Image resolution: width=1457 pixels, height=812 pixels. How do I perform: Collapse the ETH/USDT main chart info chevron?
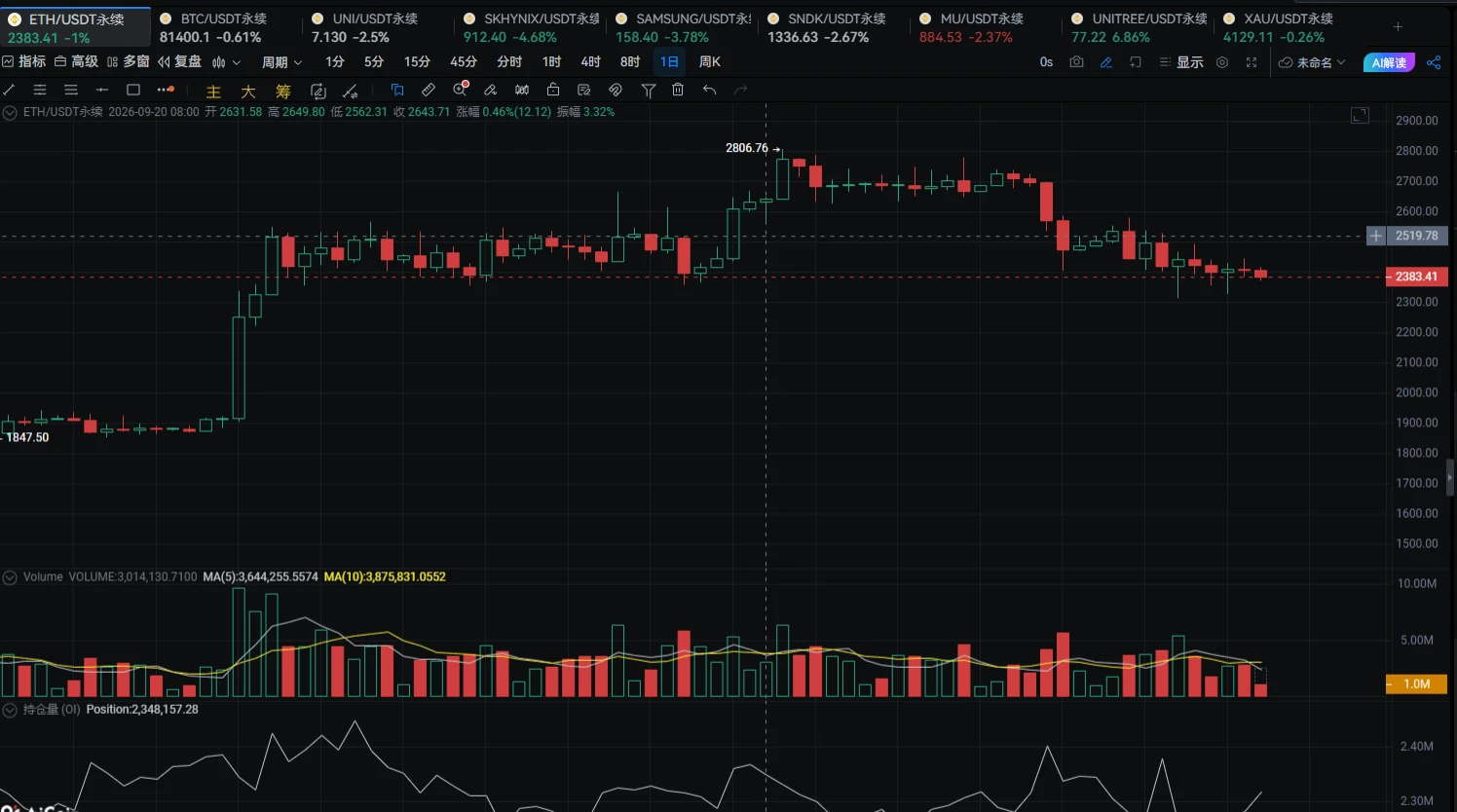(10, 112)
